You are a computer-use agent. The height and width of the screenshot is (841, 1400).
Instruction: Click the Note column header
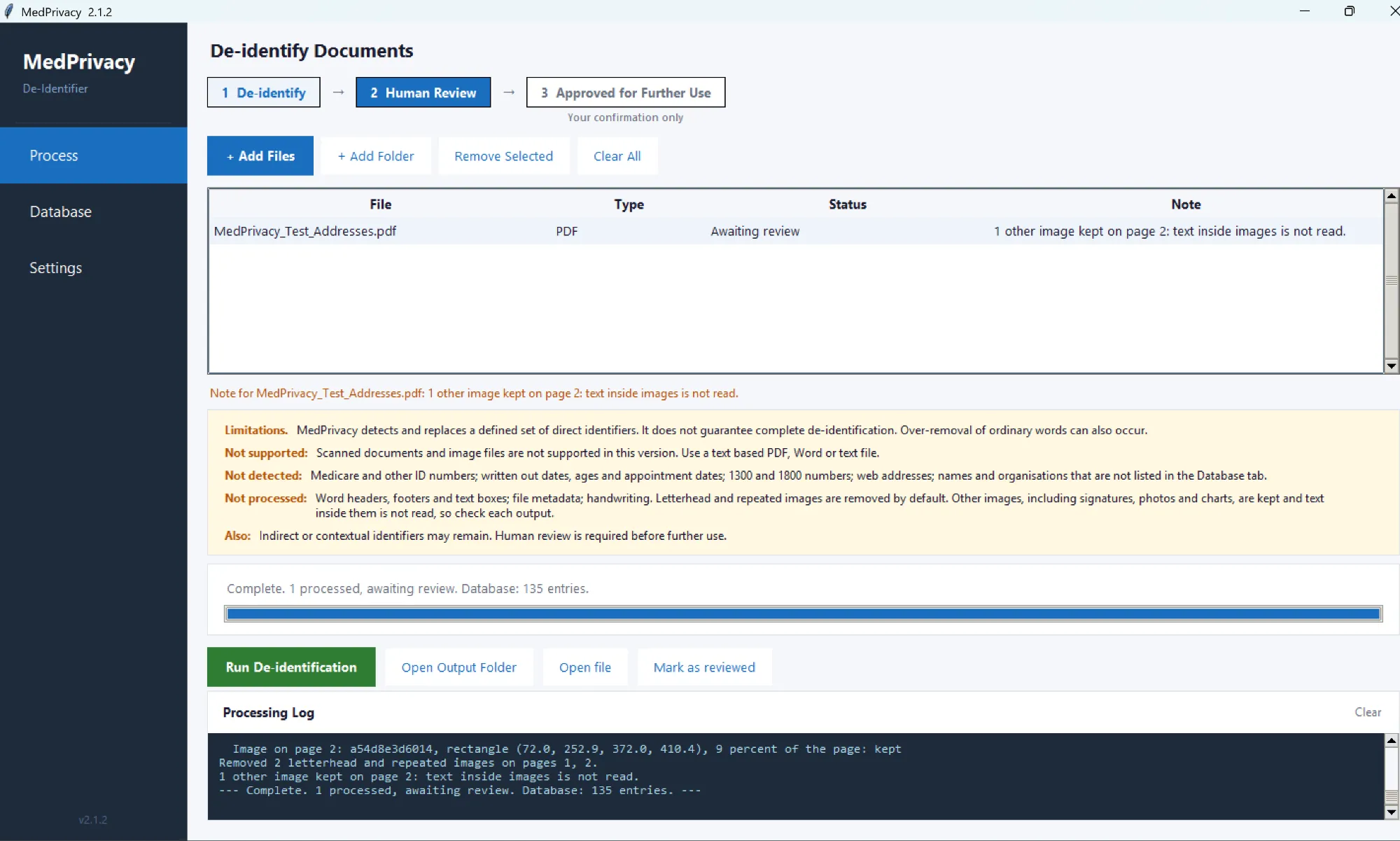click(x=1186, y=204)
